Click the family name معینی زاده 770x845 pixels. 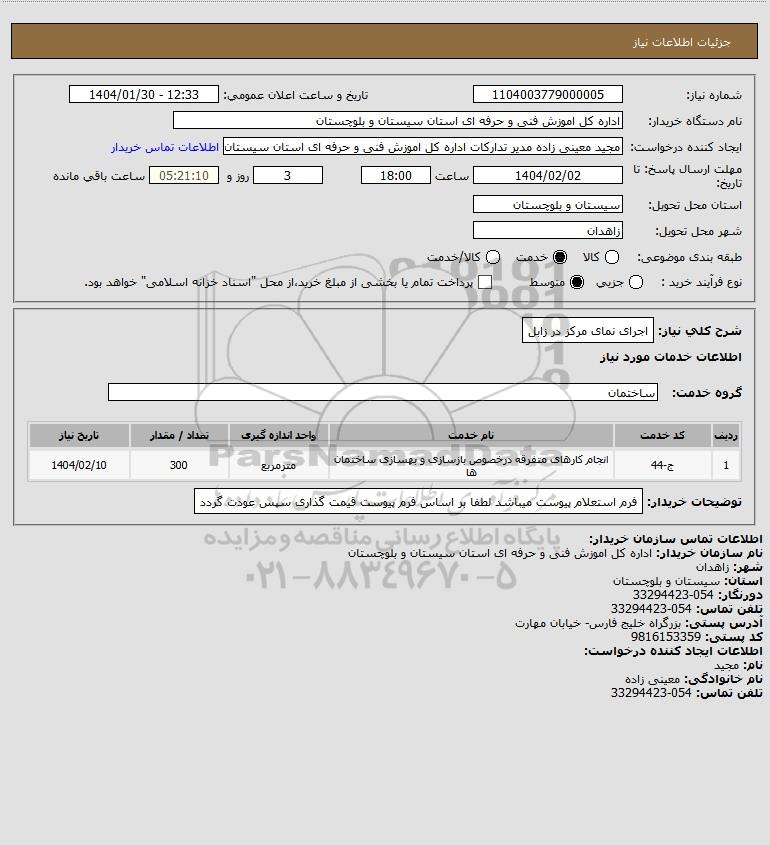tap(653, 679)
